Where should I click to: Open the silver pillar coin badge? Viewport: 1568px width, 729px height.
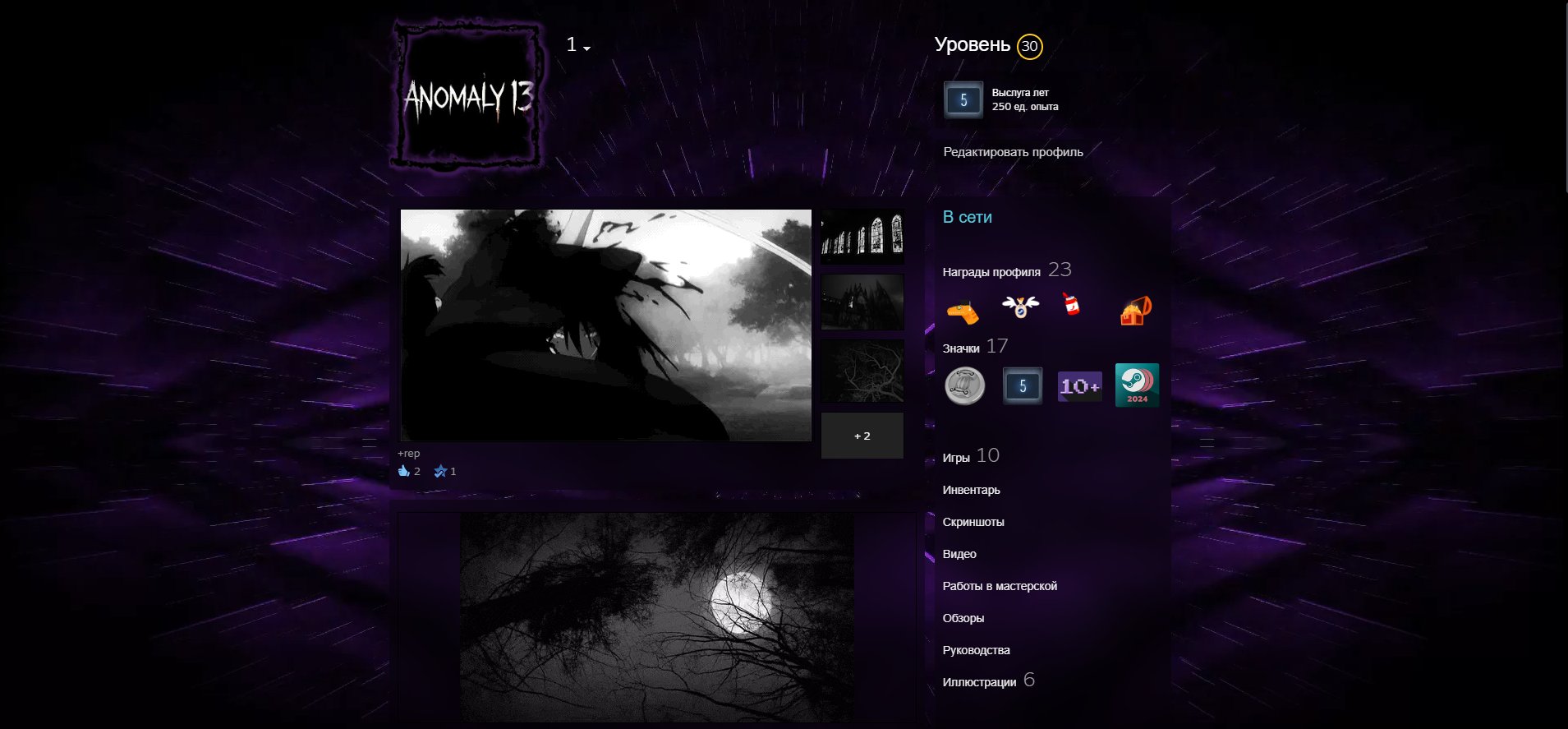click(964, 385)
